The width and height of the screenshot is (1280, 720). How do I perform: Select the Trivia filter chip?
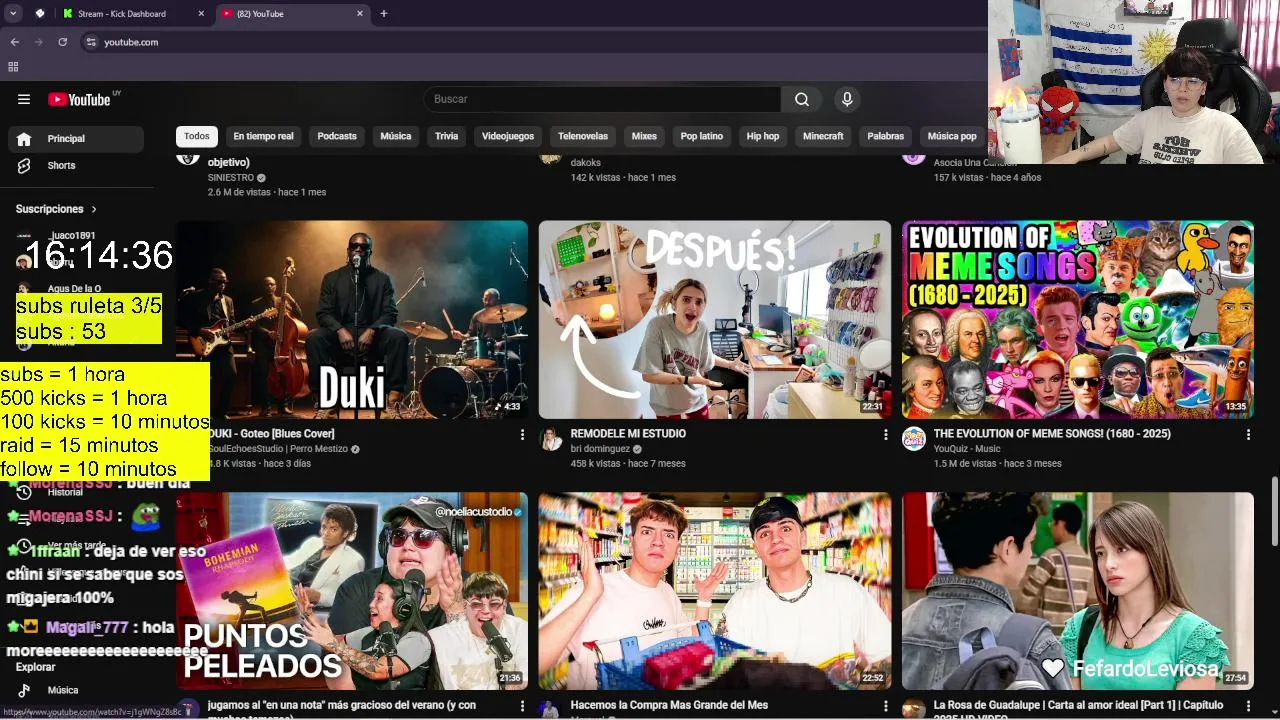(447, 136)
